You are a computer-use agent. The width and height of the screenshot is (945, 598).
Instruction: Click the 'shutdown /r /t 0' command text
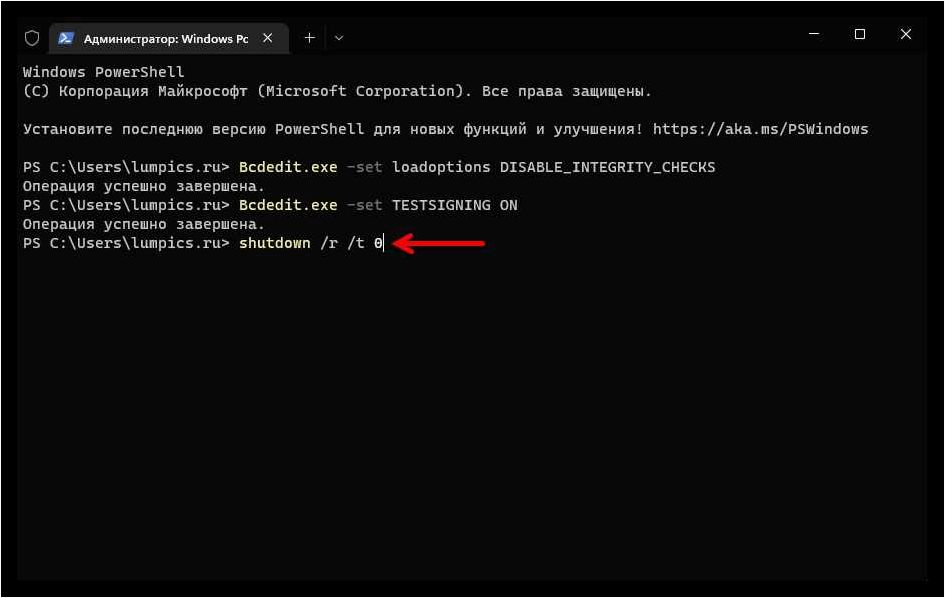pos(311,243)
